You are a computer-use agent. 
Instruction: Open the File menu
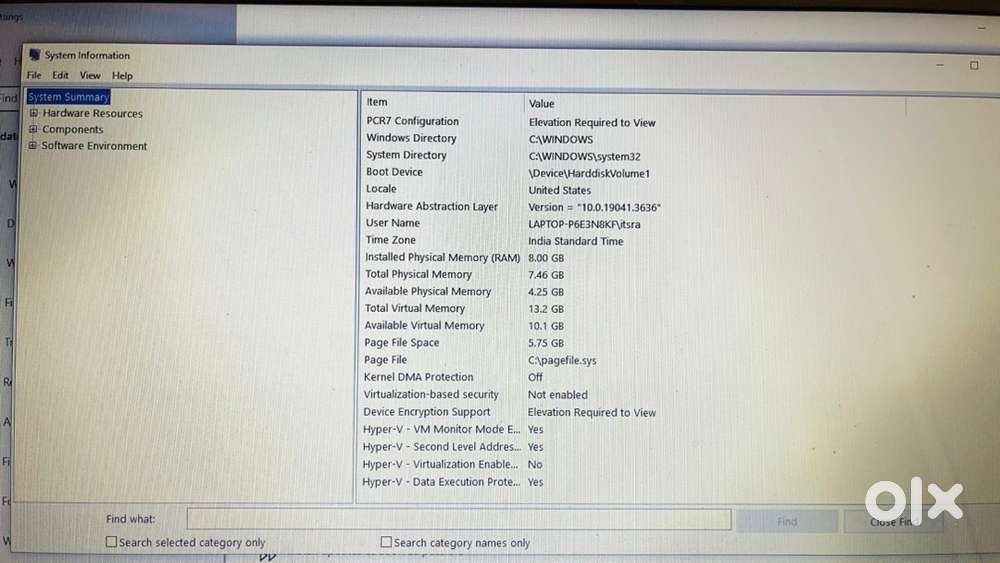[x=34, y=75]
